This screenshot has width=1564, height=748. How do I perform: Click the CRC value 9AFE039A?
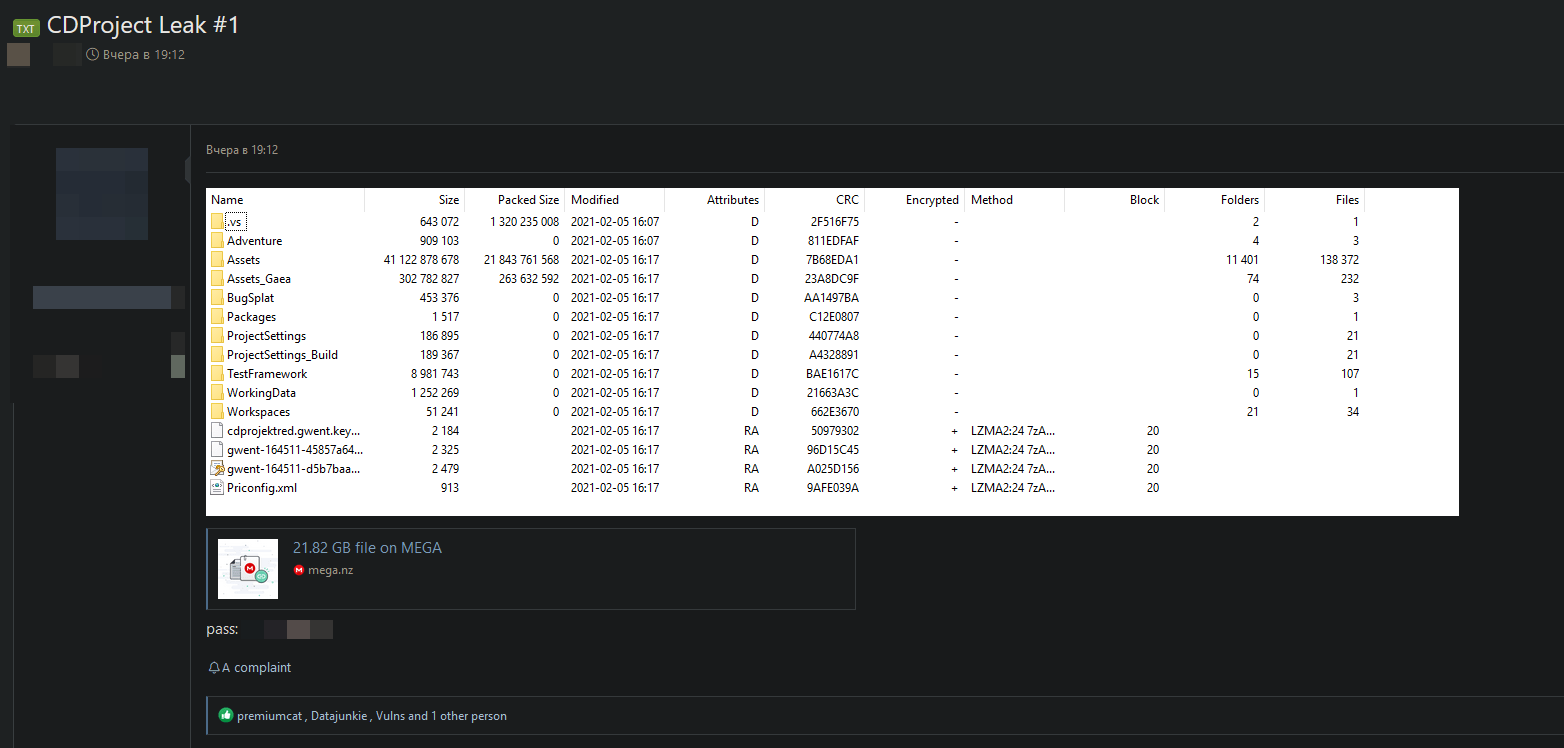(834, 488)
